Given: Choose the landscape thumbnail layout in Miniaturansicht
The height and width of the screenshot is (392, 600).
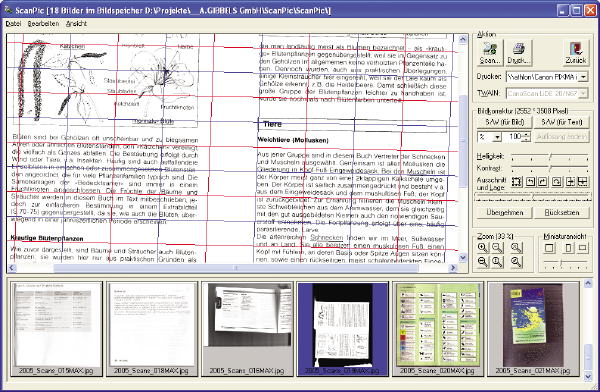Looking at the screenshot, I should coord(582,248).
